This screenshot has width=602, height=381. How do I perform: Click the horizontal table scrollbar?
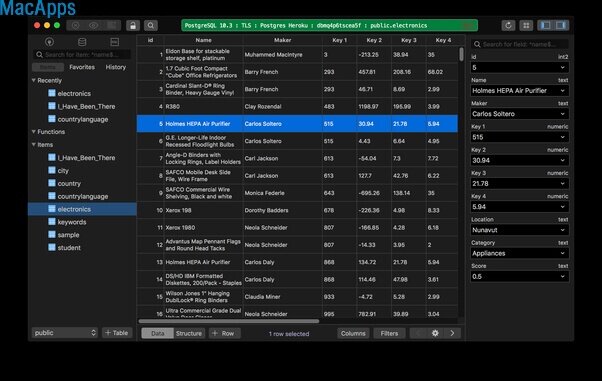228,321
